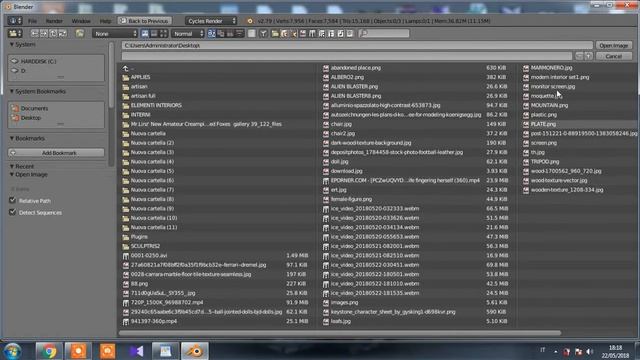Screen dimensions: 640x360
Task: Collapse the System Bookmarks panel
Action: tap(12, 91)
